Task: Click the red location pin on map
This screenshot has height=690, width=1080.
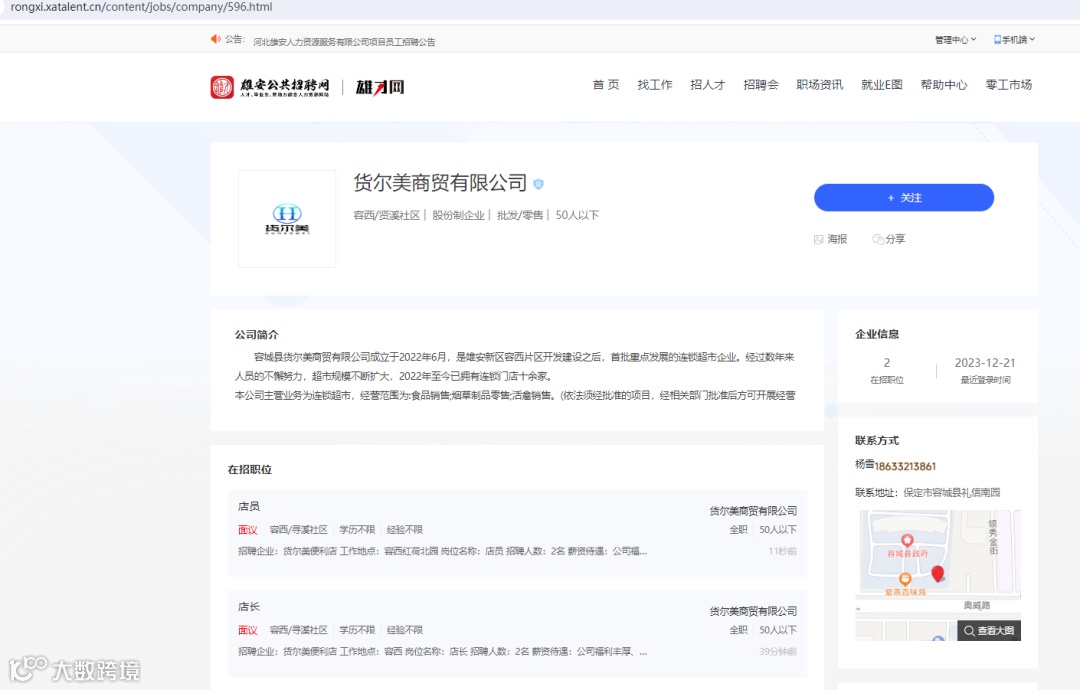Action: pos(937,574)
